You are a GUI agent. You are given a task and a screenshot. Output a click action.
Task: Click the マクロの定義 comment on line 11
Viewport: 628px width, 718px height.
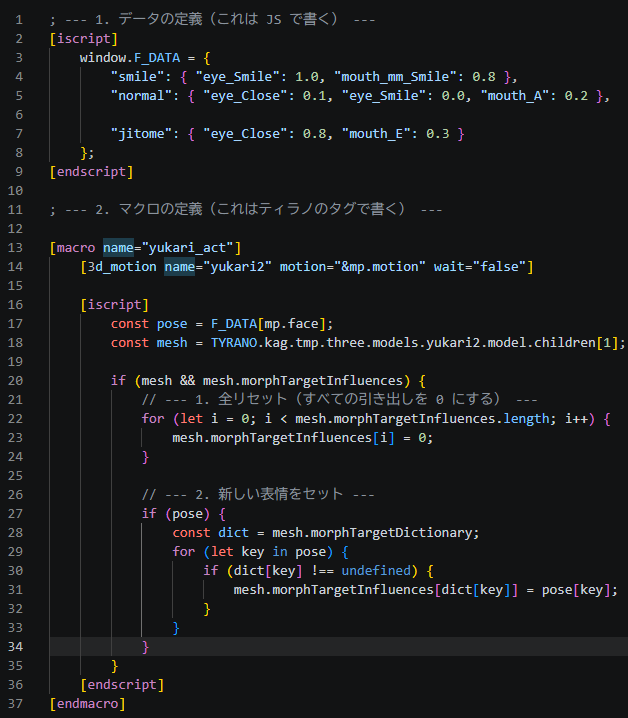[x=246, y=209]
